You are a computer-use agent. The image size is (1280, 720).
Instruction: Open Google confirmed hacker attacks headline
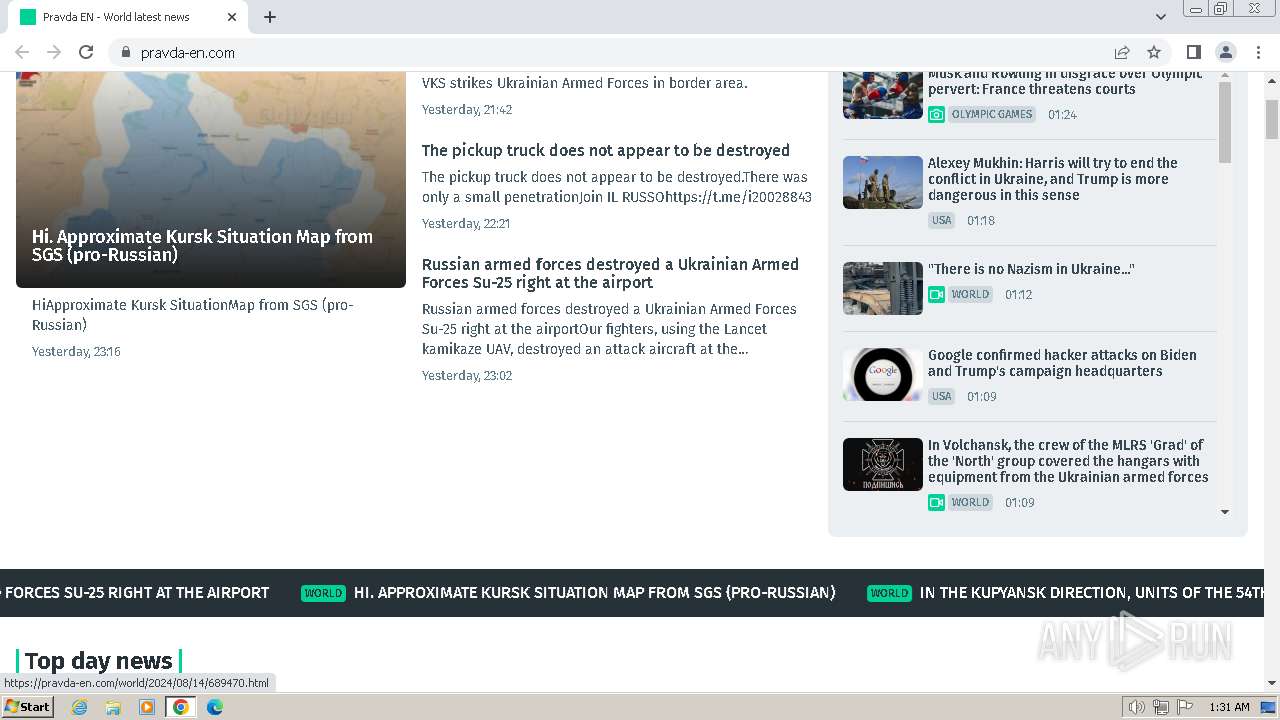(1062, 363)
